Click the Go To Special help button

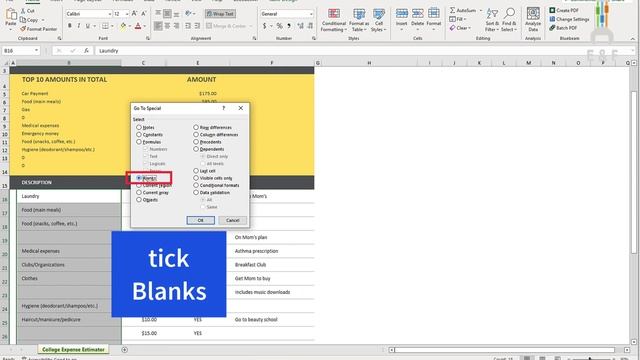click(223, 108)
